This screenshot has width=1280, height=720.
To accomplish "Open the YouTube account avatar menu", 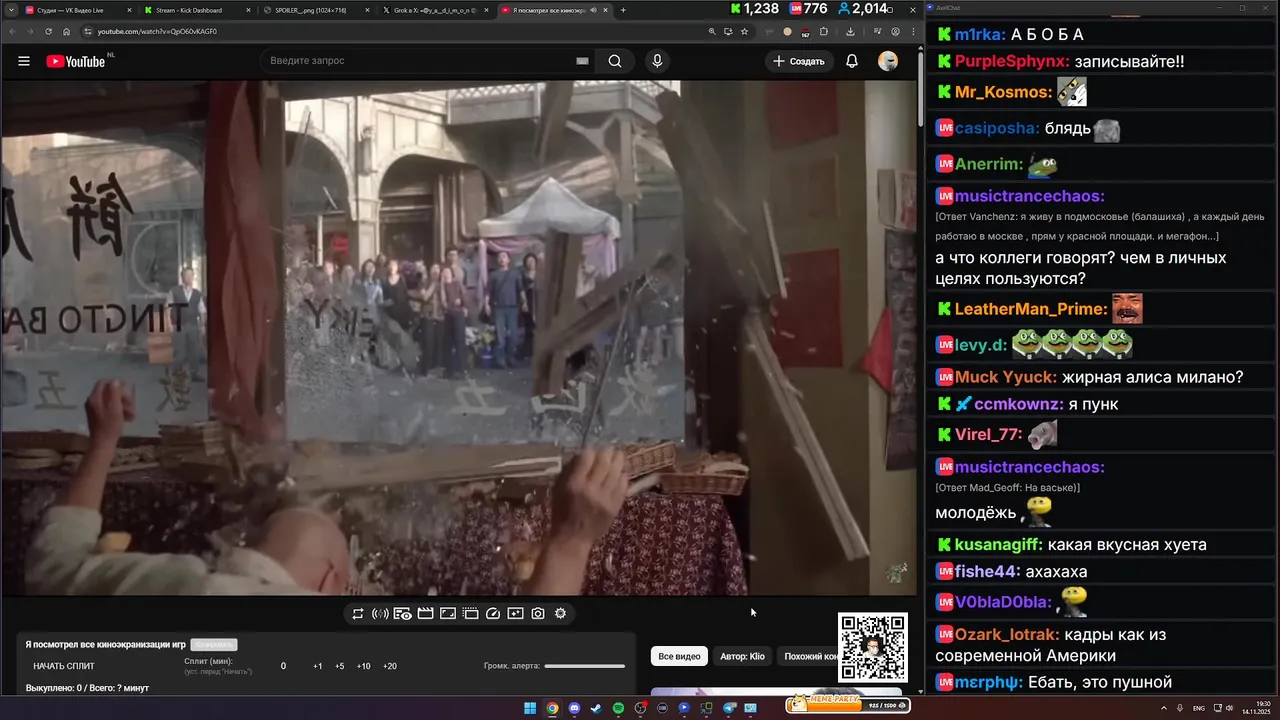I will 888,61.
